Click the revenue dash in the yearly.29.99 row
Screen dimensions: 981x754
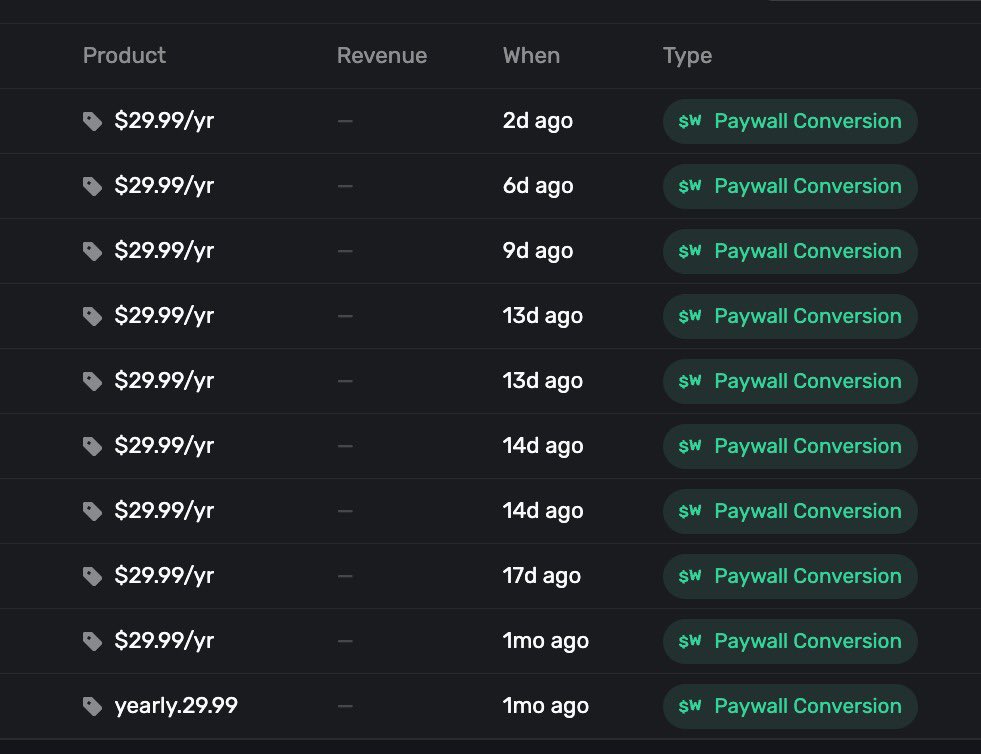pos(345,706)
